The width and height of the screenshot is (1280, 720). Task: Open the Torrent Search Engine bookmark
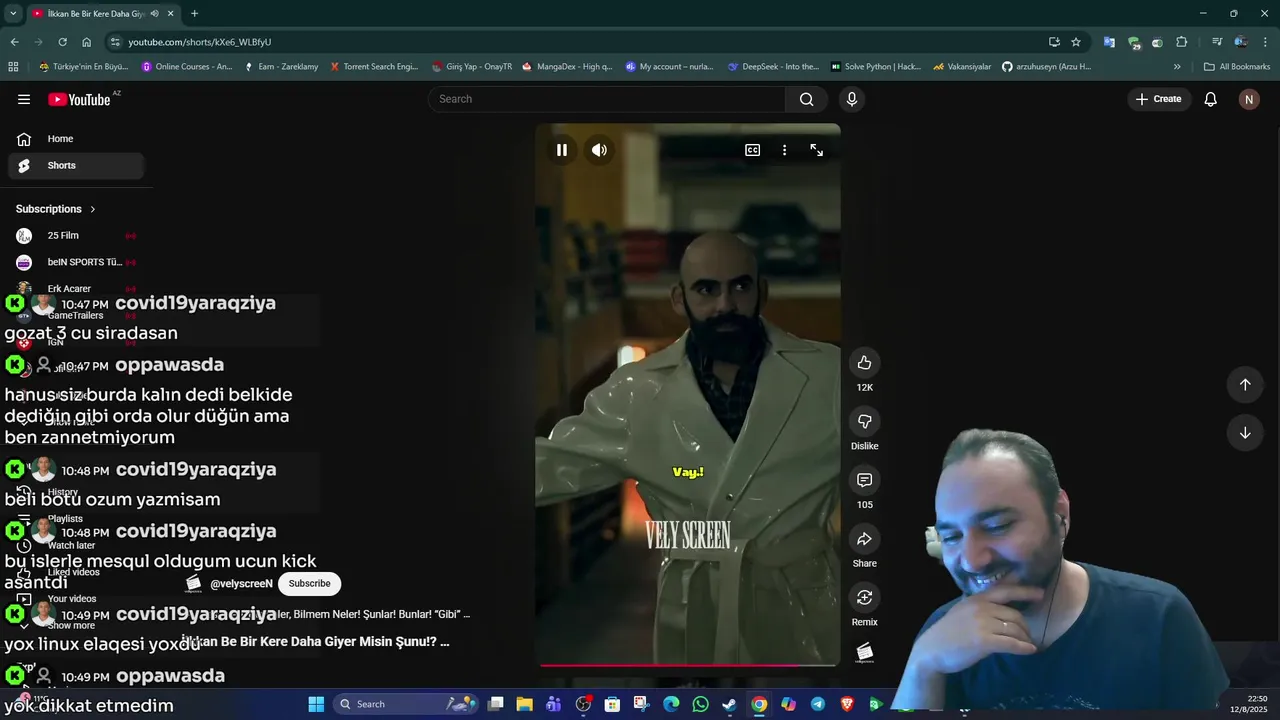pos(374,67)
